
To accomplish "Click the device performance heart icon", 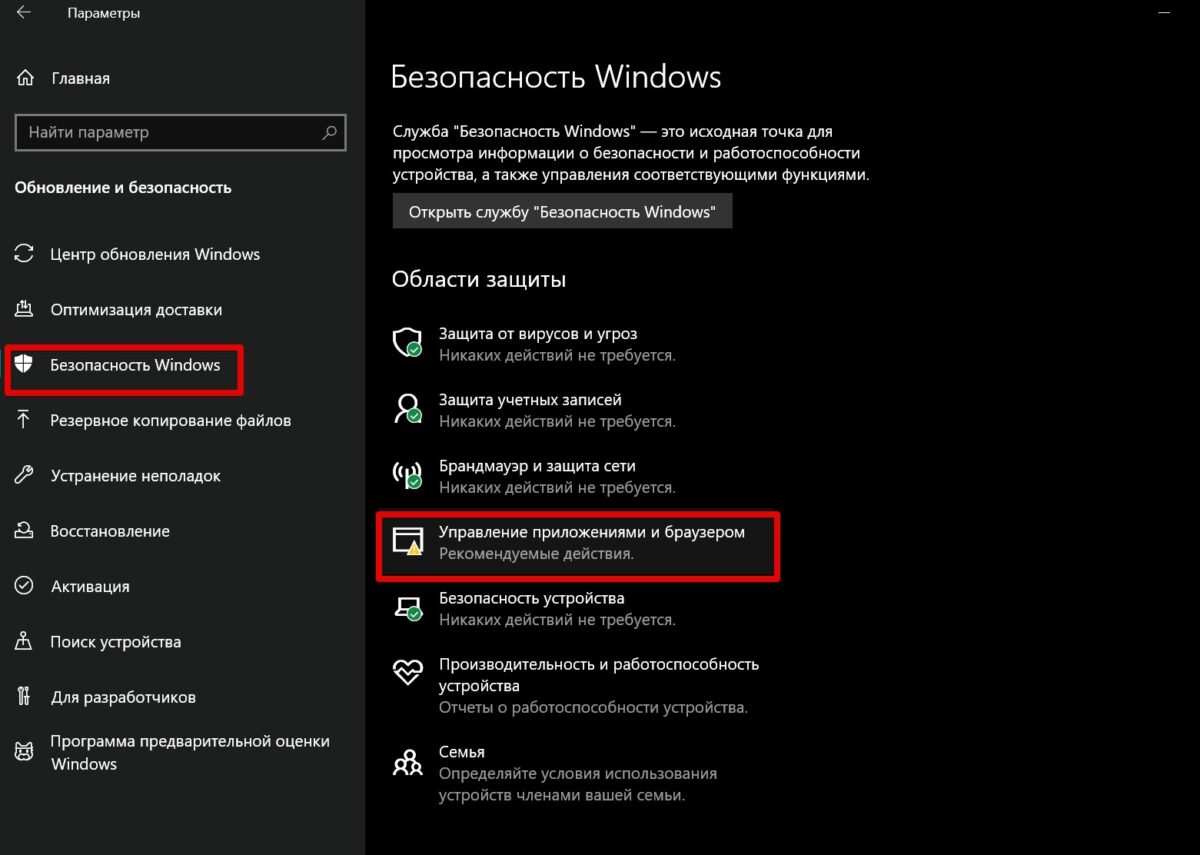I will [x=407, y=673].
